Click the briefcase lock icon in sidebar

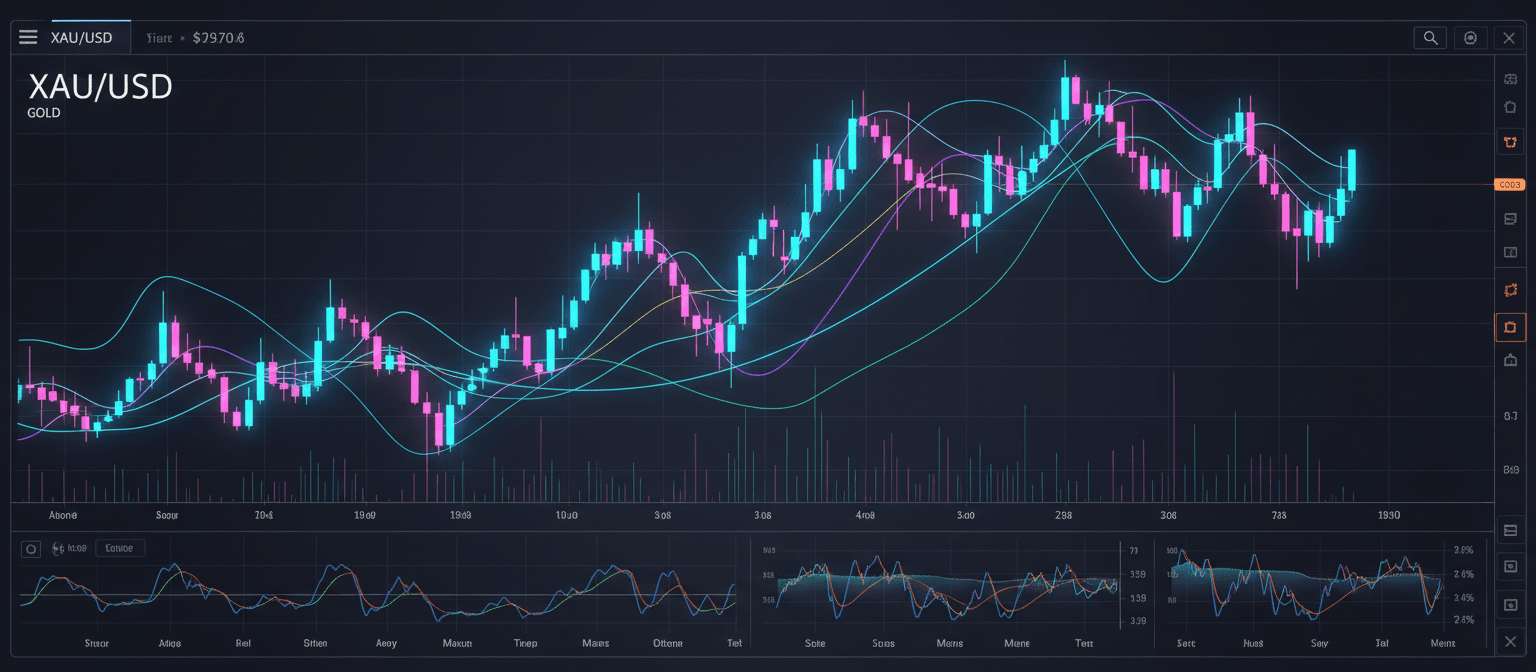point(1510,360)
